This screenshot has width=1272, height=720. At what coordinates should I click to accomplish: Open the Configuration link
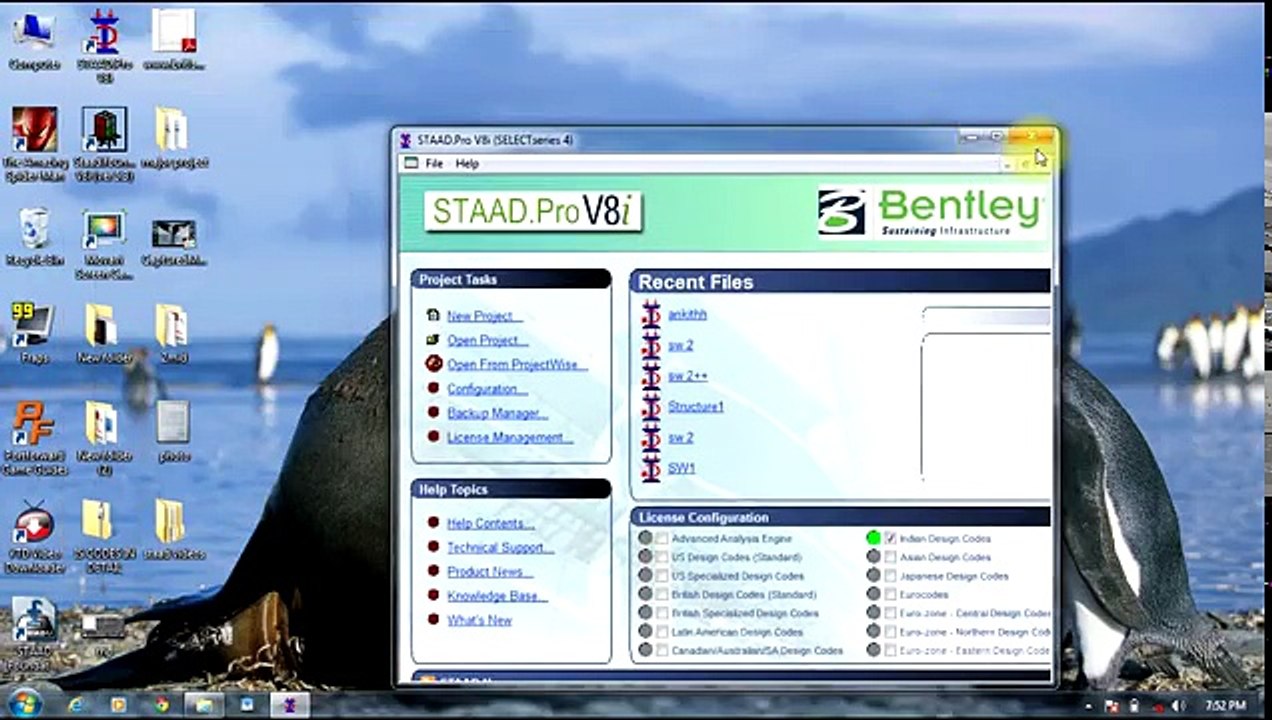(486, 389)
